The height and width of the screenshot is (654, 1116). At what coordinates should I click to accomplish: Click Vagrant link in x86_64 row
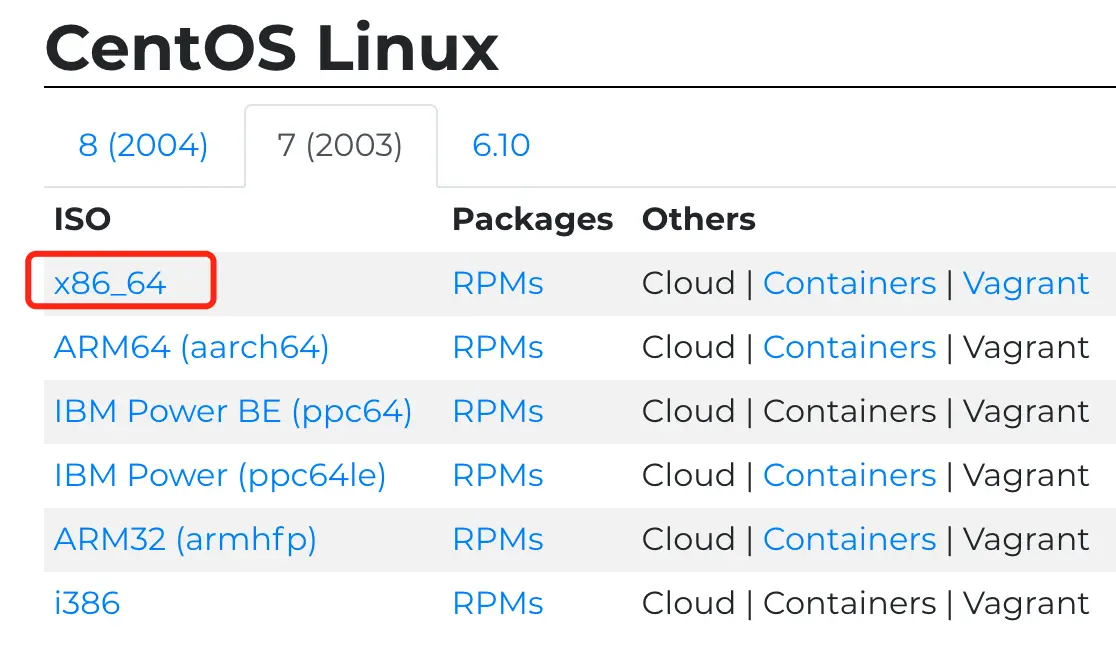click(x=1025, y=284)
